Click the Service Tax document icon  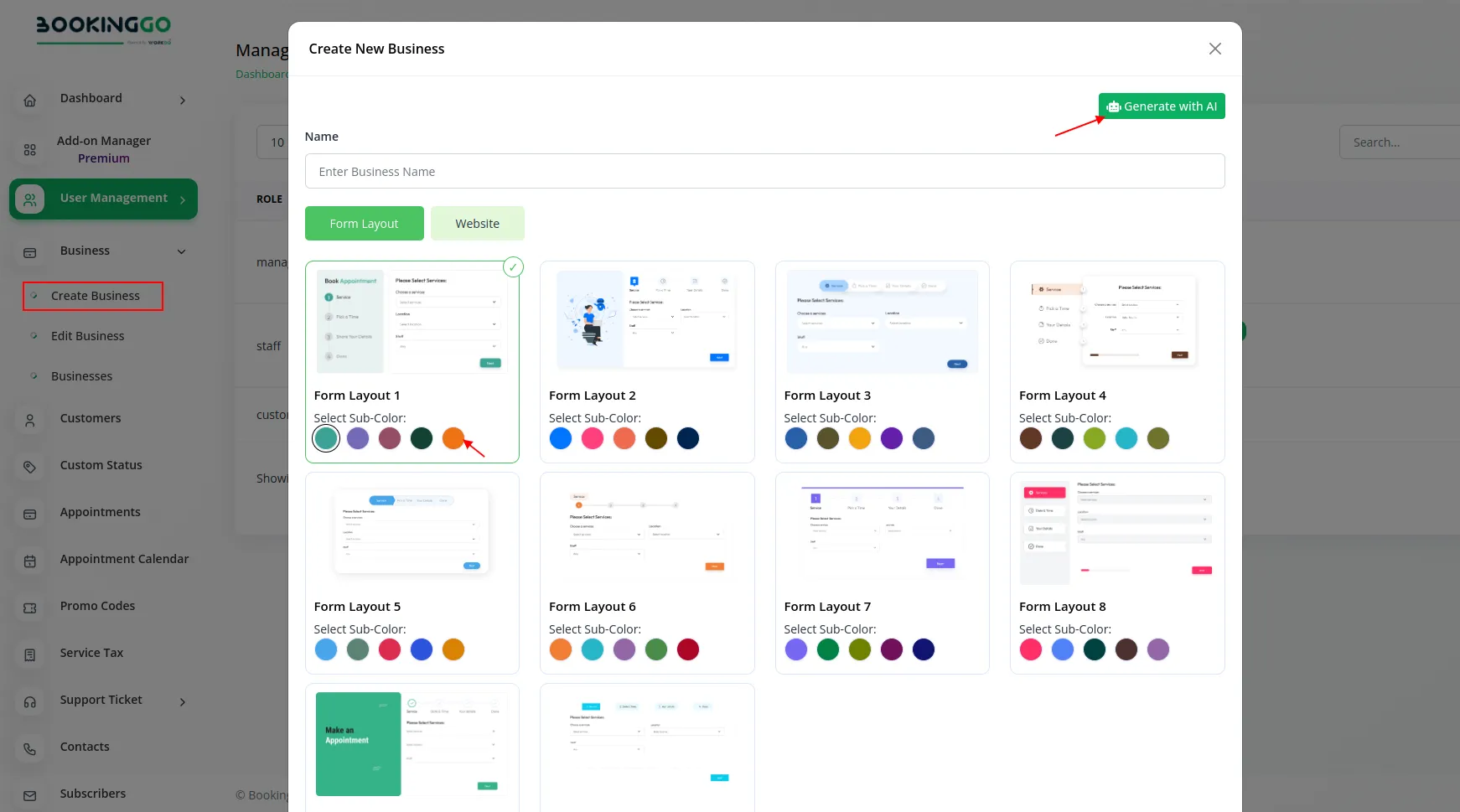click(29, 654)
